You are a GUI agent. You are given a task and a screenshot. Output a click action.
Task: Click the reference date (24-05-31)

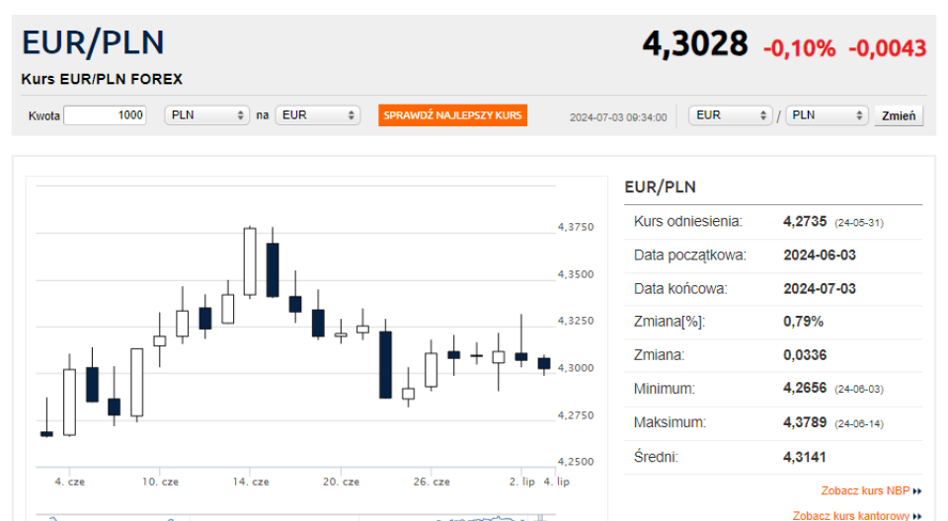pos(859,223)
